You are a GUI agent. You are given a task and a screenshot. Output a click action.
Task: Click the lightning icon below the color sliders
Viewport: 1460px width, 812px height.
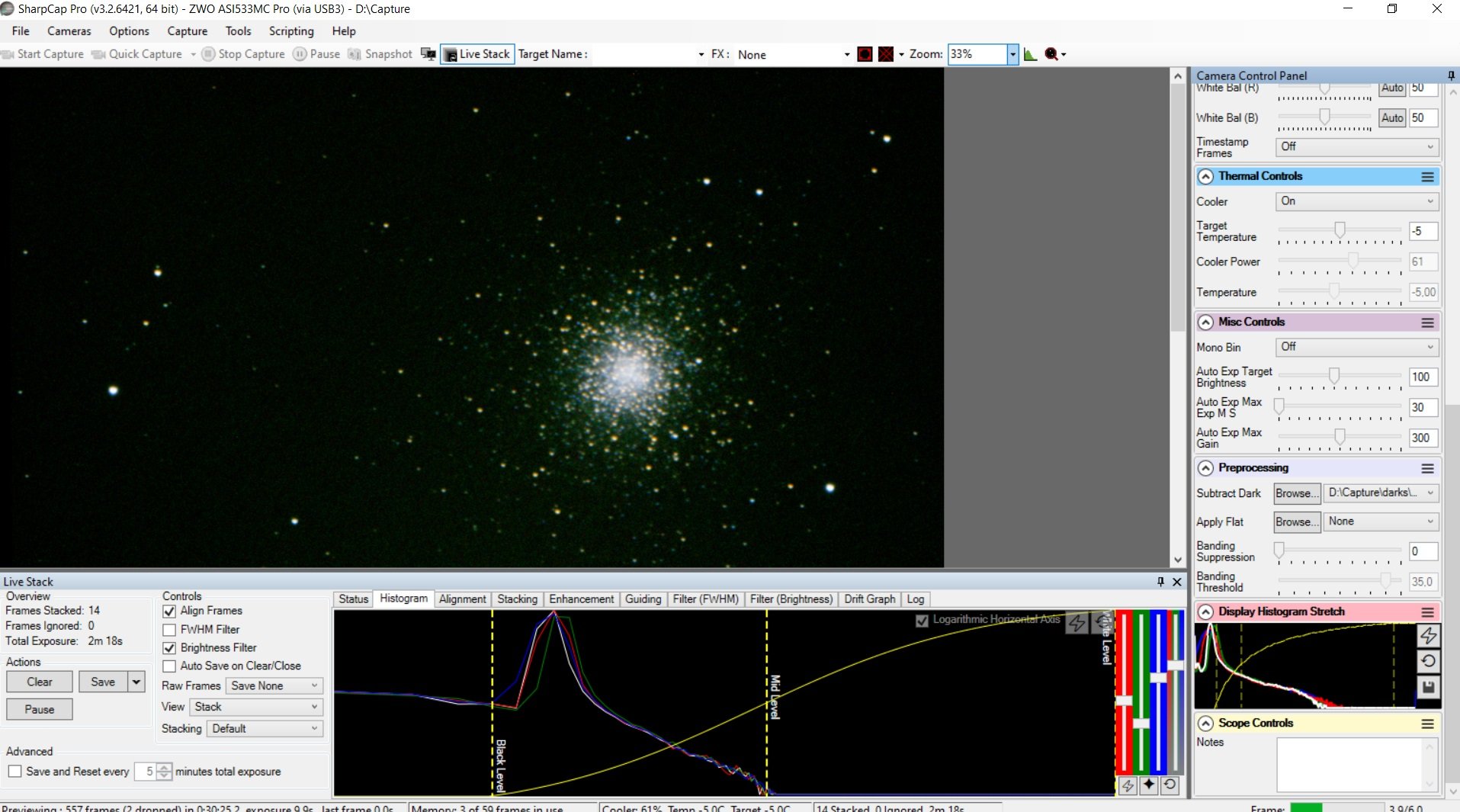pyautogui.click(x=1128, y=785)
